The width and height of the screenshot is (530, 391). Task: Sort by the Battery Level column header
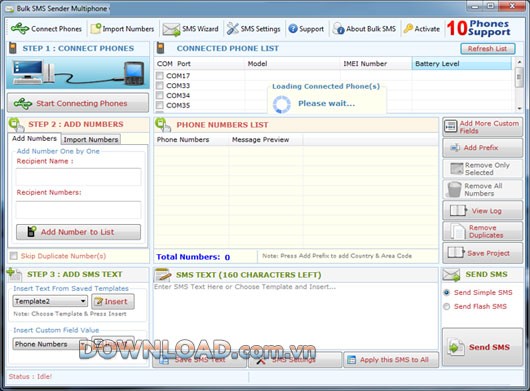coord(462,64)
